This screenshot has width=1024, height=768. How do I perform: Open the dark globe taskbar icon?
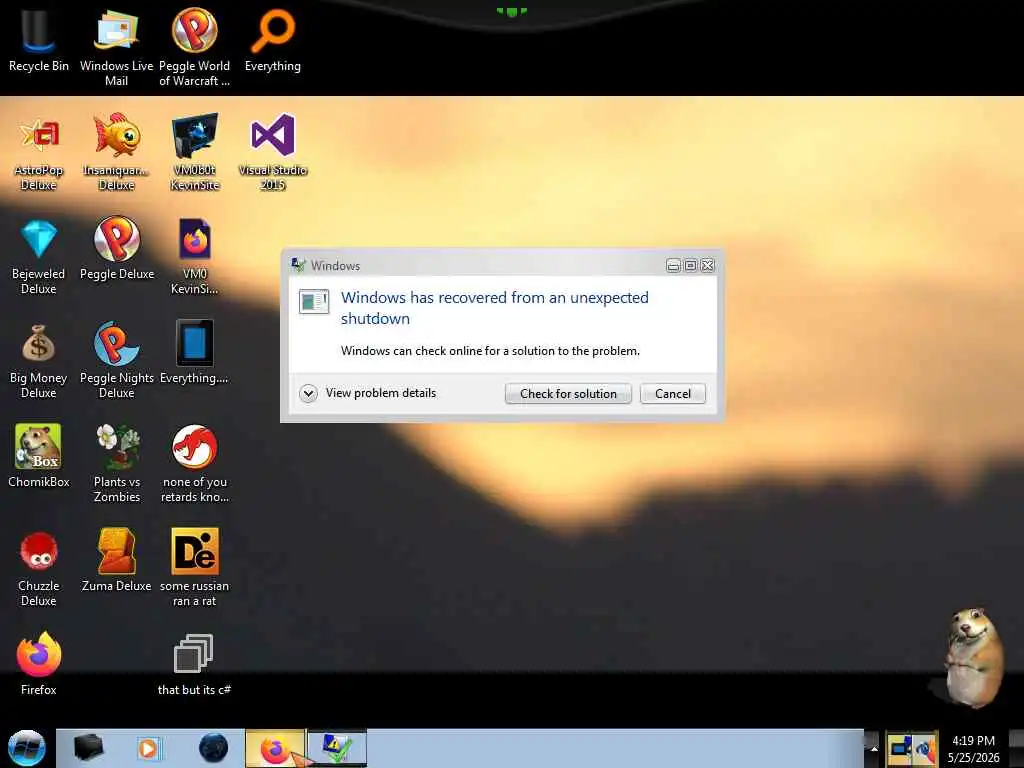point(213,748)
